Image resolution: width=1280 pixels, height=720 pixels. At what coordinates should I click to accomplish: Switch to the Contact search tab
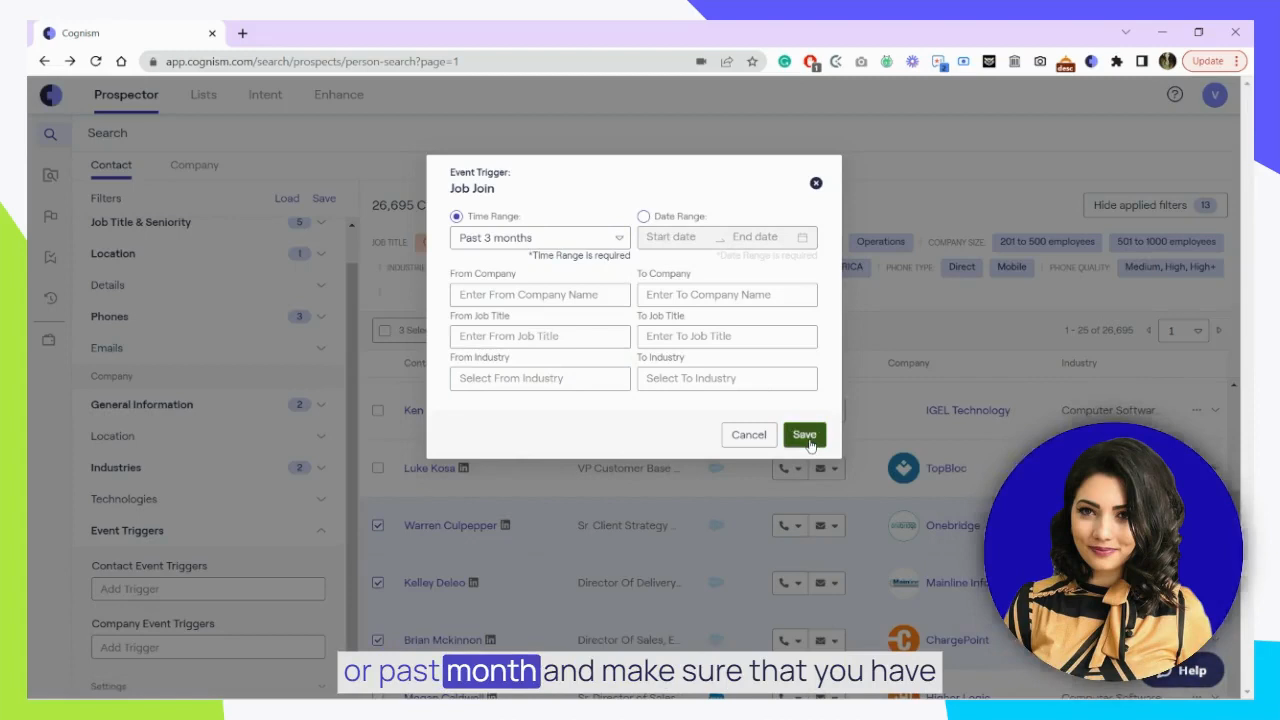click(x=111, y=165)
